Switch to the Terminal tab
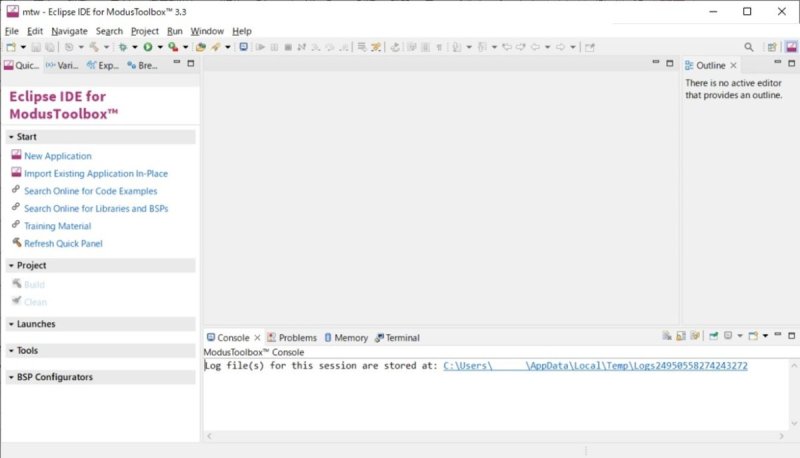Screen dimensions: 800x458 click(x=397, y=338)
